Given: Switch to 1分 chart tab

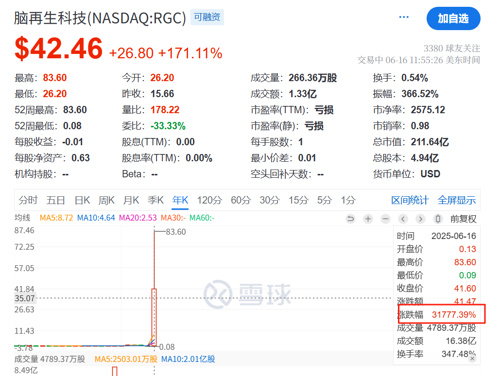Looking at the screenshot, I should tap(348, 200).
